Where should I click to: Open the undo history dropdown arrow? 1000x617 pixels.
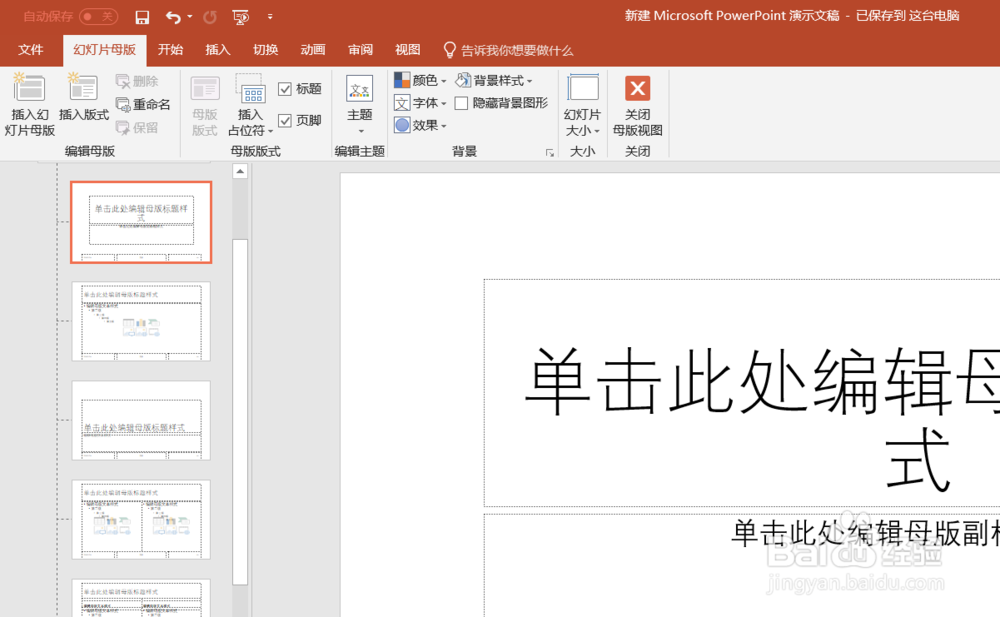click(x=190, y=17)
